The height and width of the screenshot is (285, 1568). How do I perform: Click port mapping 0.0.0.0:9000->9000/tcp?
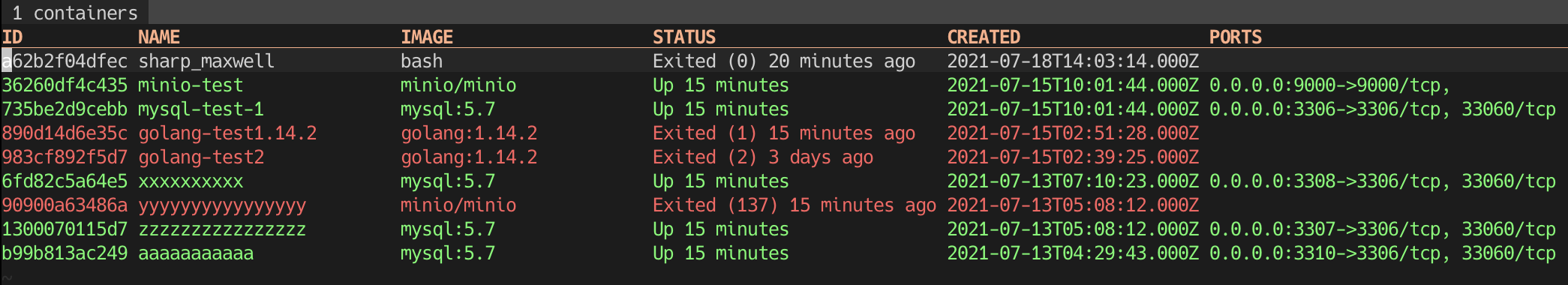click(1330, 85)
